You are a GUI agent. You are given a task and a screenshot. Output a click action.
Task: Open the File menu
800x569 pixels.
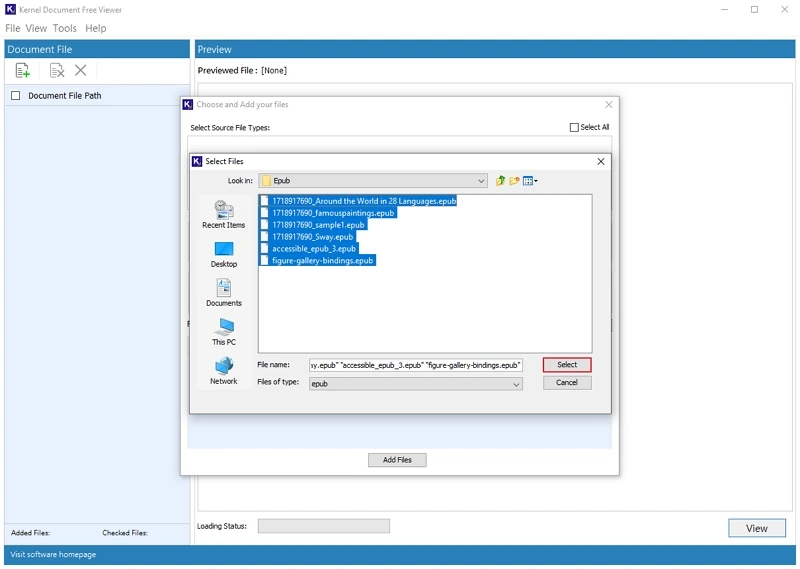[x=13, y=28]
